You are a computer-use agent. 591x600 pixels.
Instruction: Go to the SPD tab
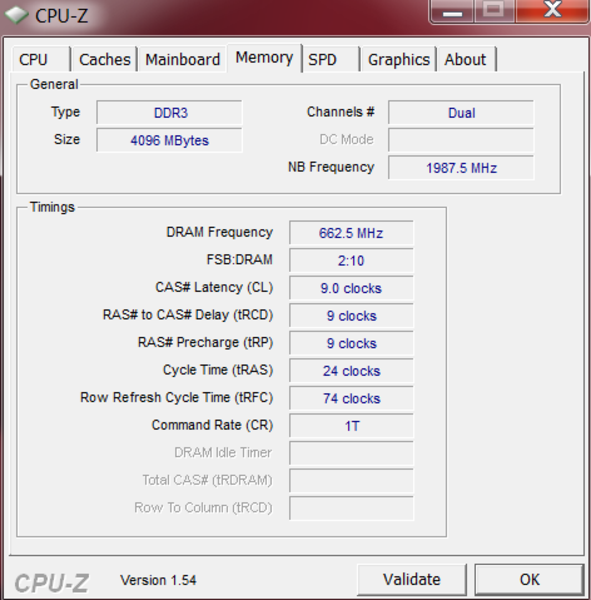click(331, 59)
